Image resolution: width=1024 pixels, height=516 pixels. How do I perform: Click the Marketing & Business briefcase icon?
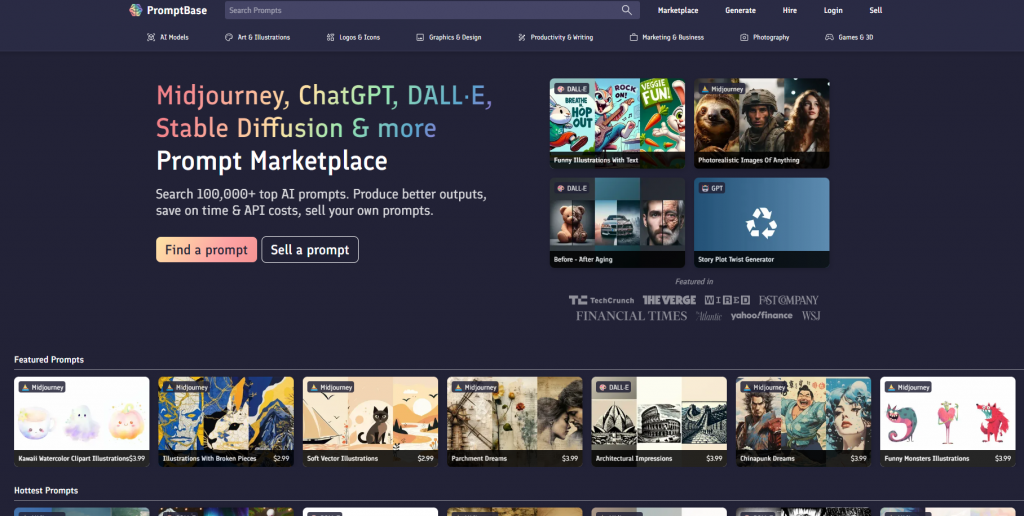(x=633, y=37)
